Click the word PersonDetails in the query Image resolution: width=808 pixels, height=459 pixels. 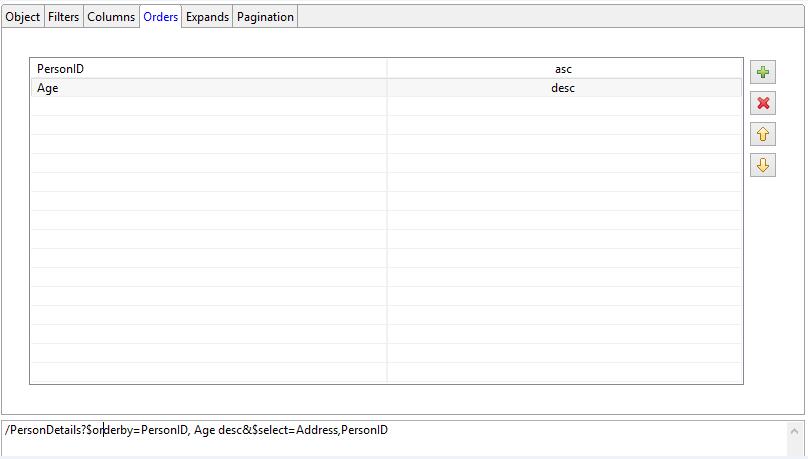click(46, 431)
